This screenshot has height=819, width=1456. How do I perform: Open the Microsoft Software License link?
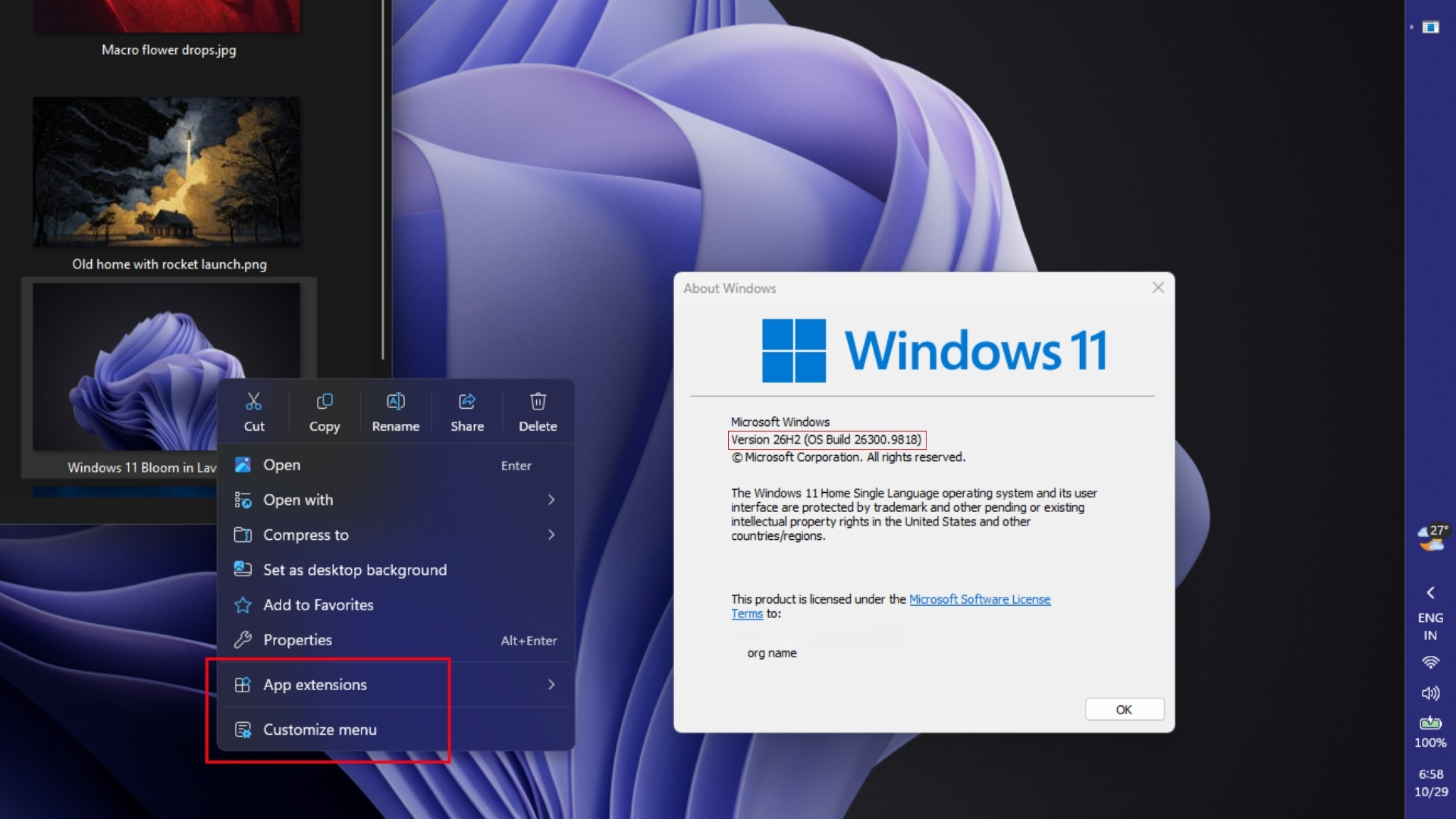tap(979, 599)
